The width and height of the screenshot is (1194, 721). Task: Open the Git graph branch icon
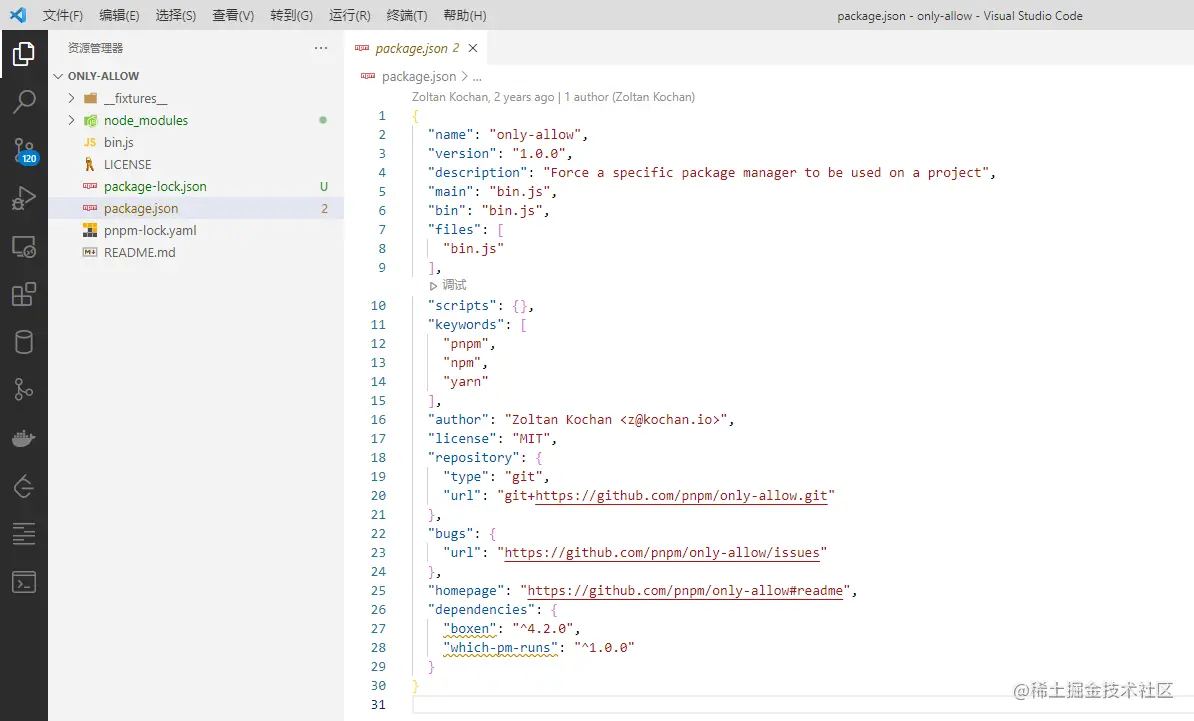pyautogui.click(x=24, y=390)
